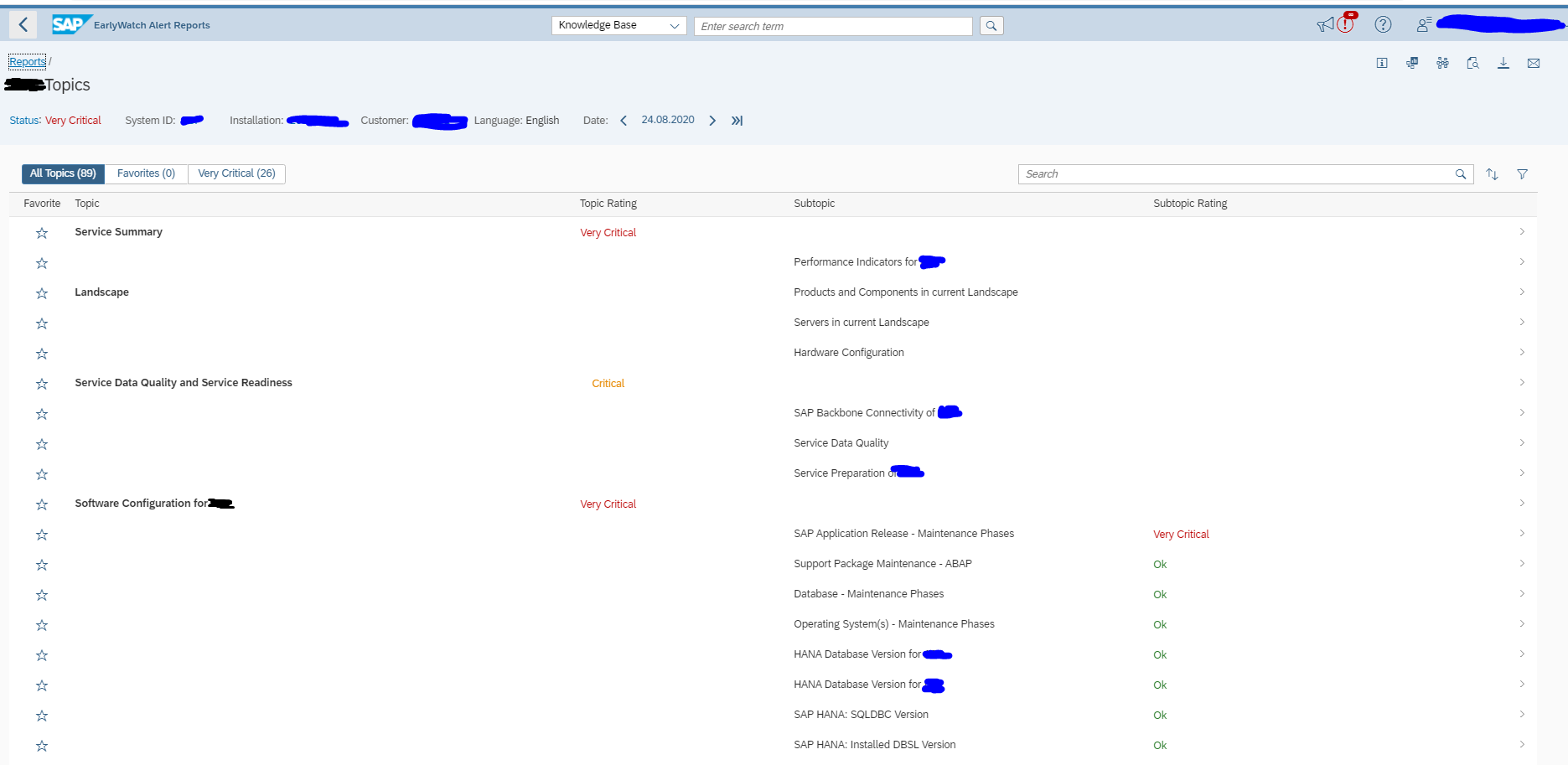Click the Reports breadcrumb link

pyautogui.click(x=28, y=62)
